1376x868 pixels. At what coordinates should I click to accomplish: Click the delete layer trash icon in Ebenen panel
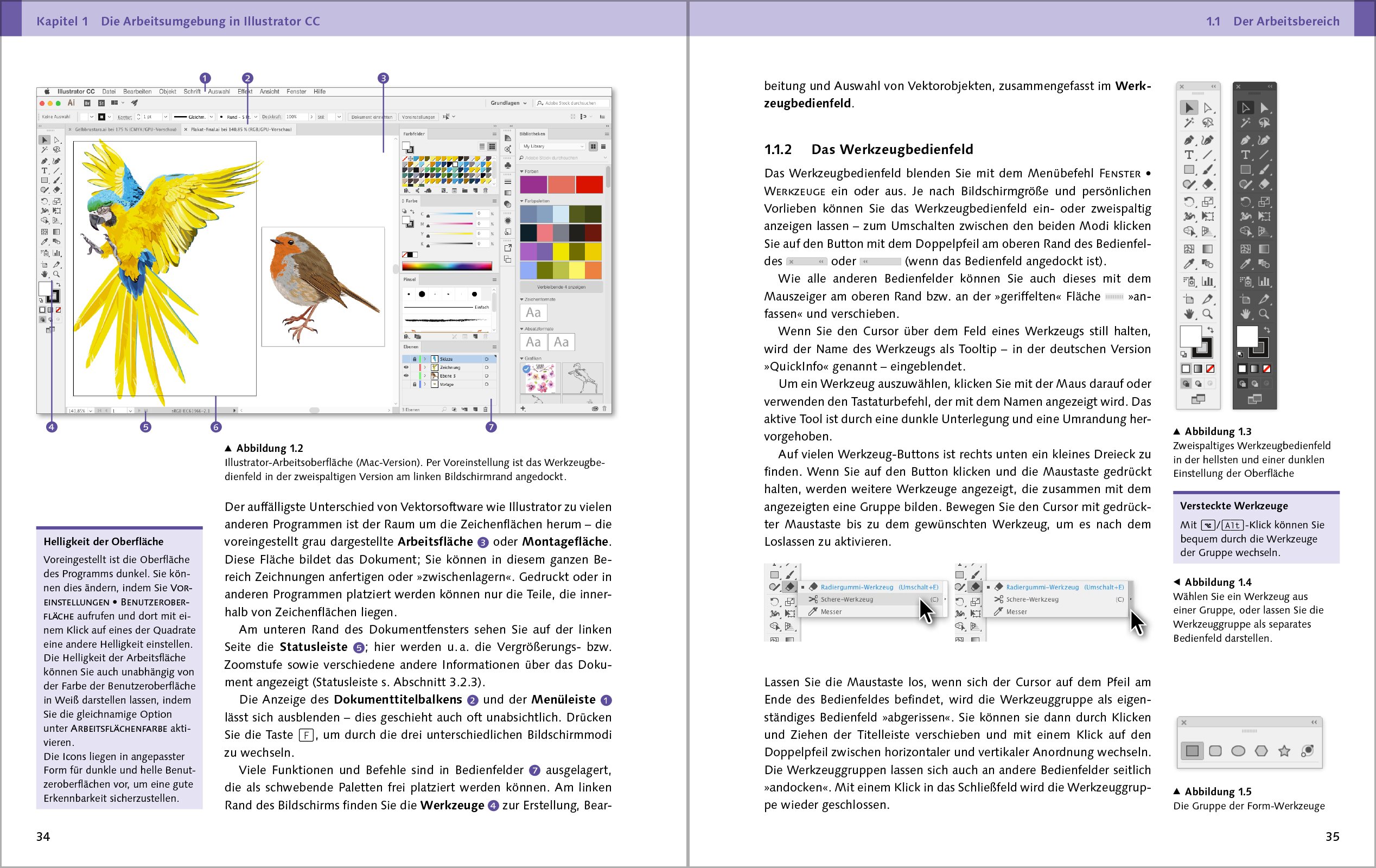click(485, 410)
